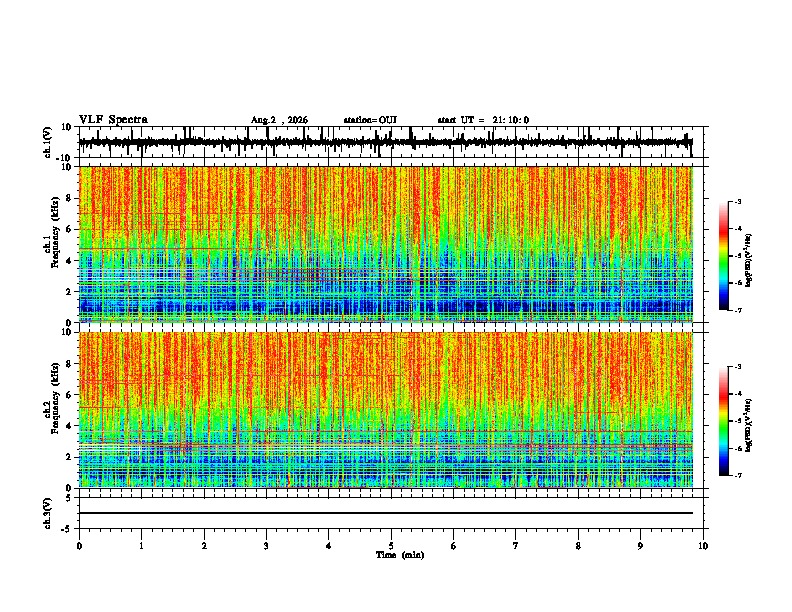Click the "VLF Spectra" plot title
This screenshot has width=792, height=612.
(113, 120)
